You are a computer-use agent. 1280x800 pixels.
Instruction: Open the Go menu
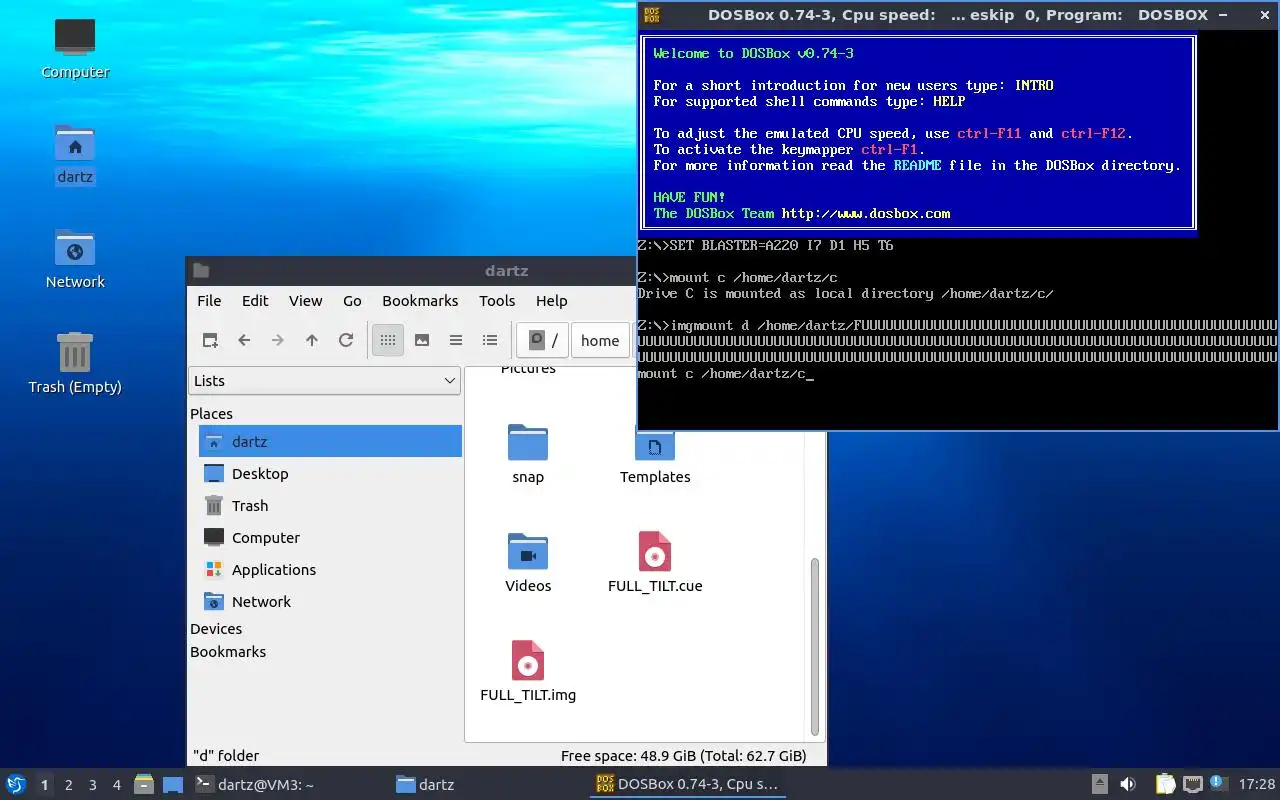coord(352,300)
